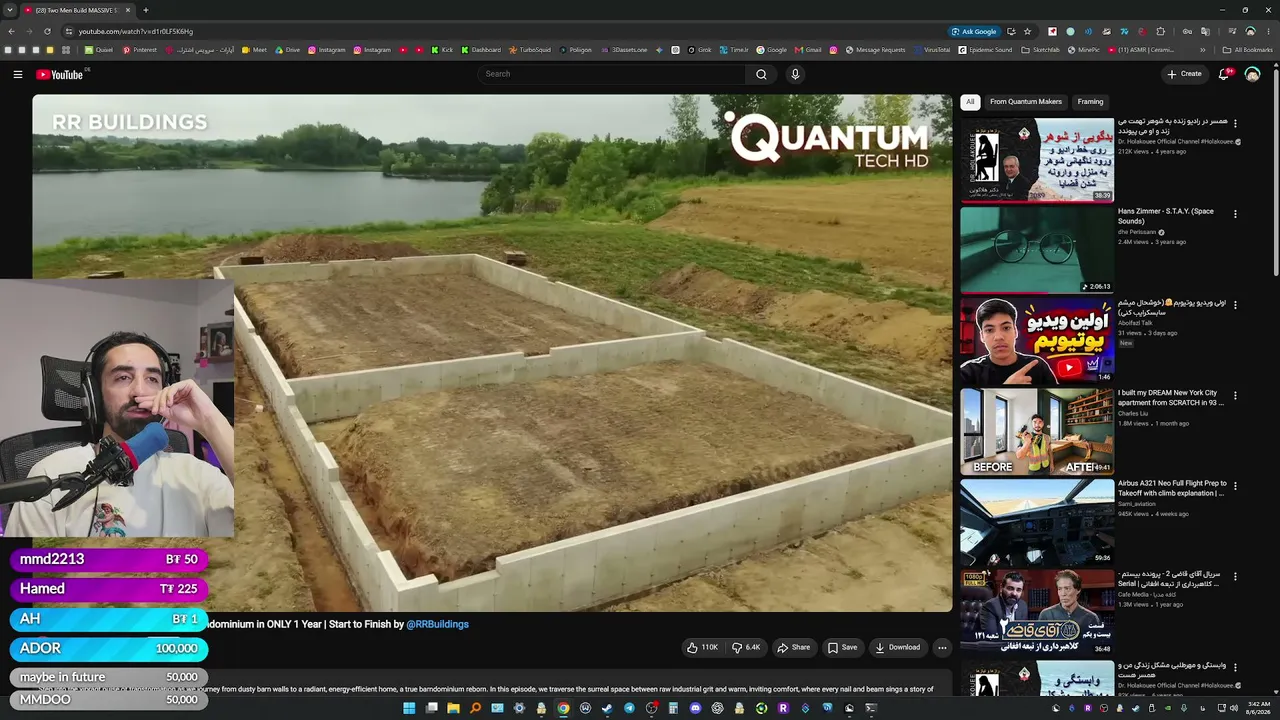Switch to the Two Men Build MASSIVE tab

75,10
